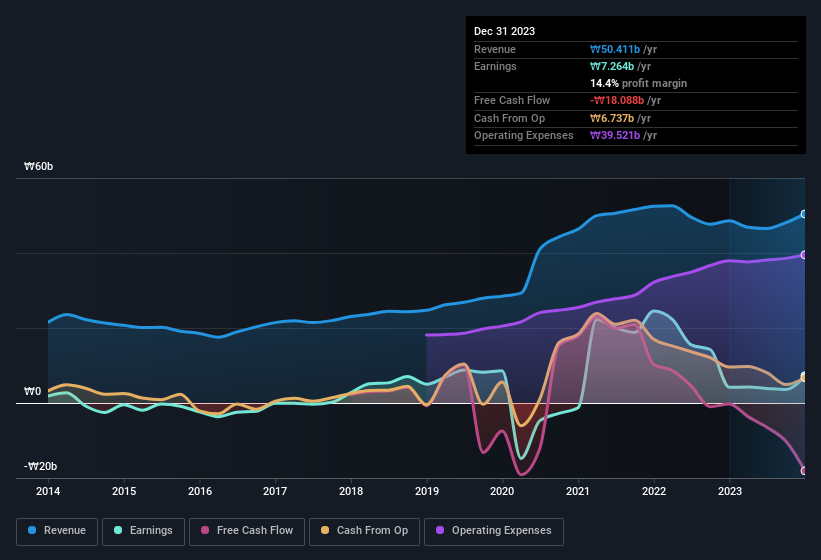Click the ₩50.411b revenue value

point(615,49)
